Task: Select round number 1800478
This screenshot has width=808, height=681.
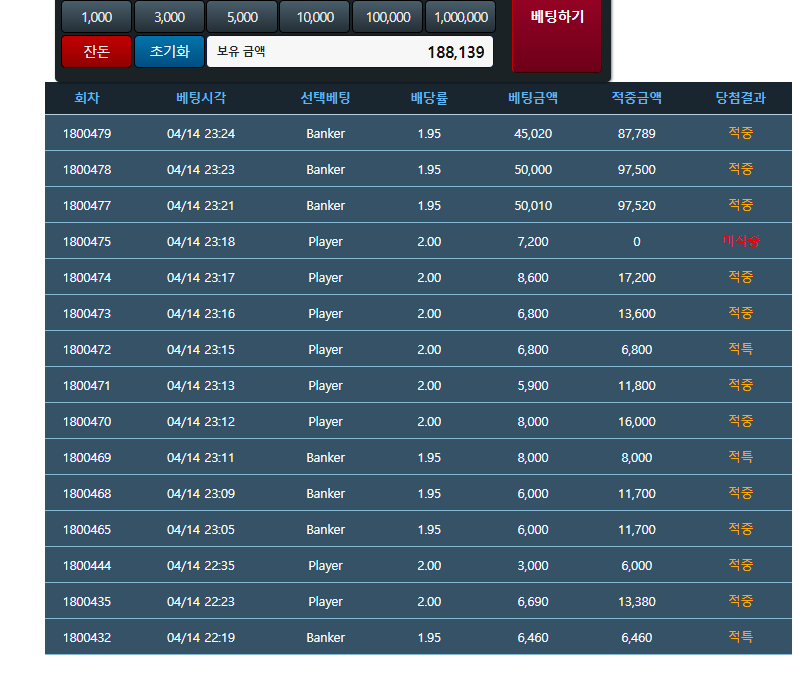Action: pos(87,169)
